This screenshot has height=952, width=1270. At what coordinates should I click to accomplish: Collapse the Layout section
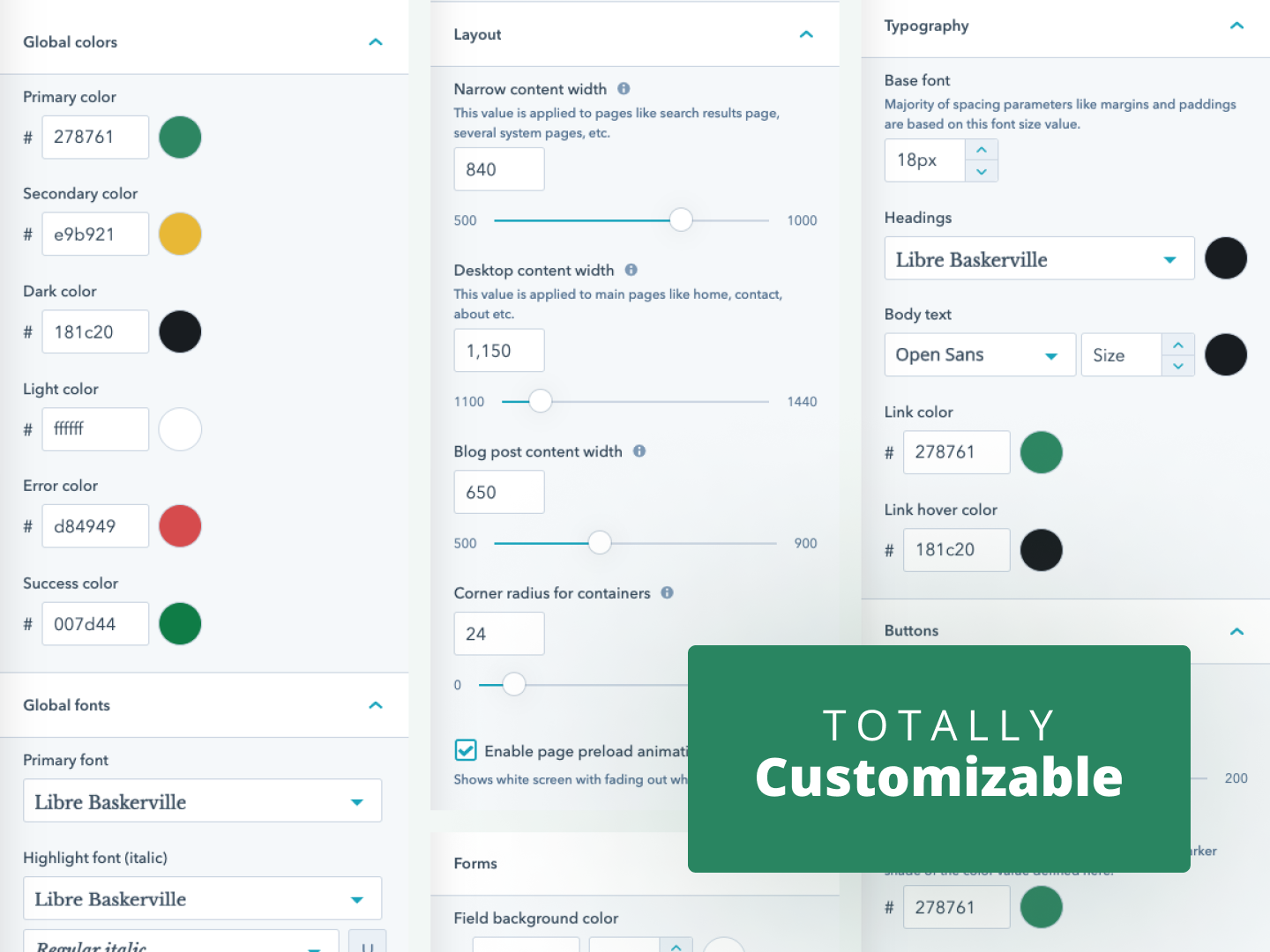click(x=806, y=33)
